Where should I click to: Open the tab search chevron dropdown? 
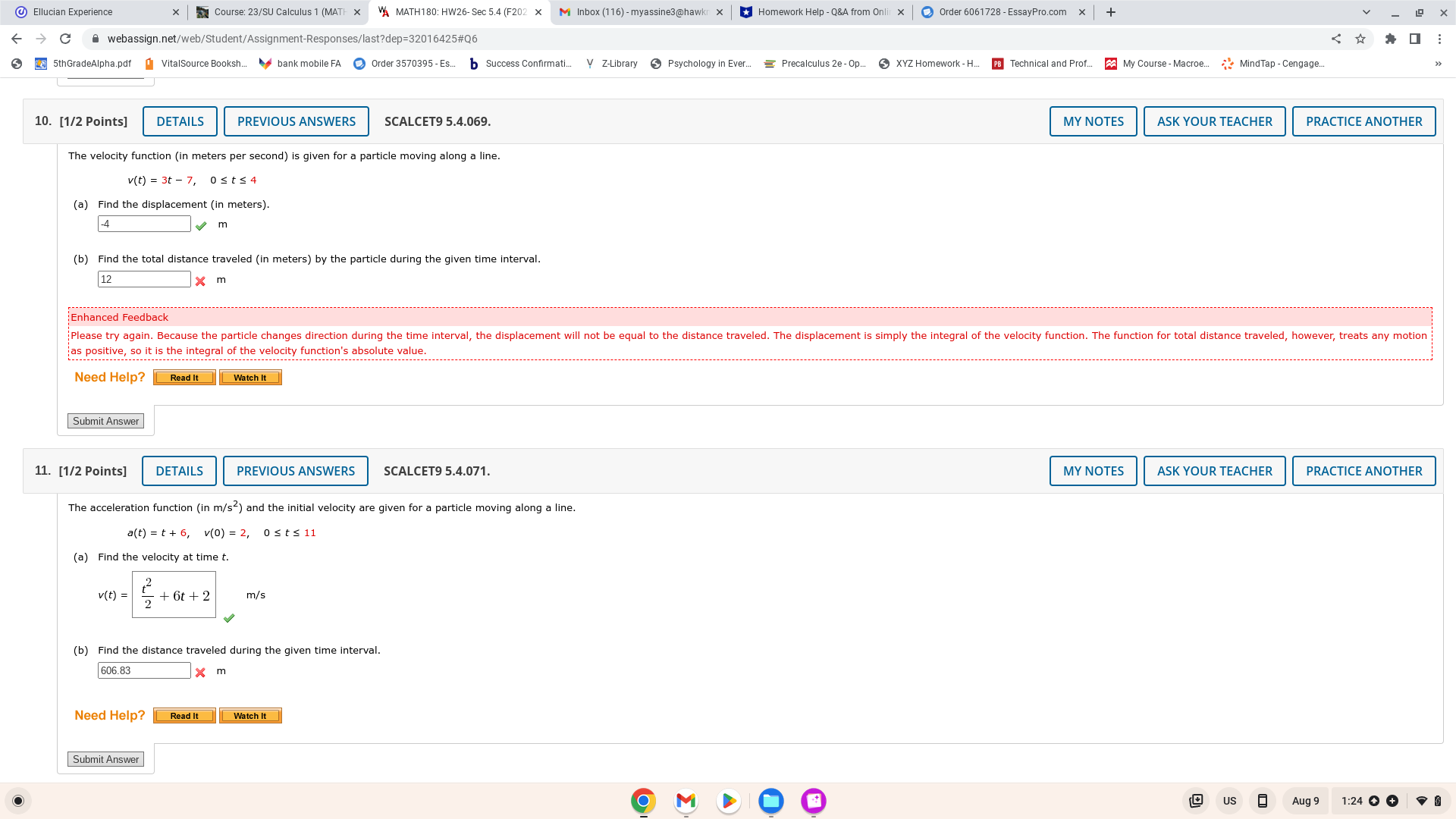coord(1367,12)
